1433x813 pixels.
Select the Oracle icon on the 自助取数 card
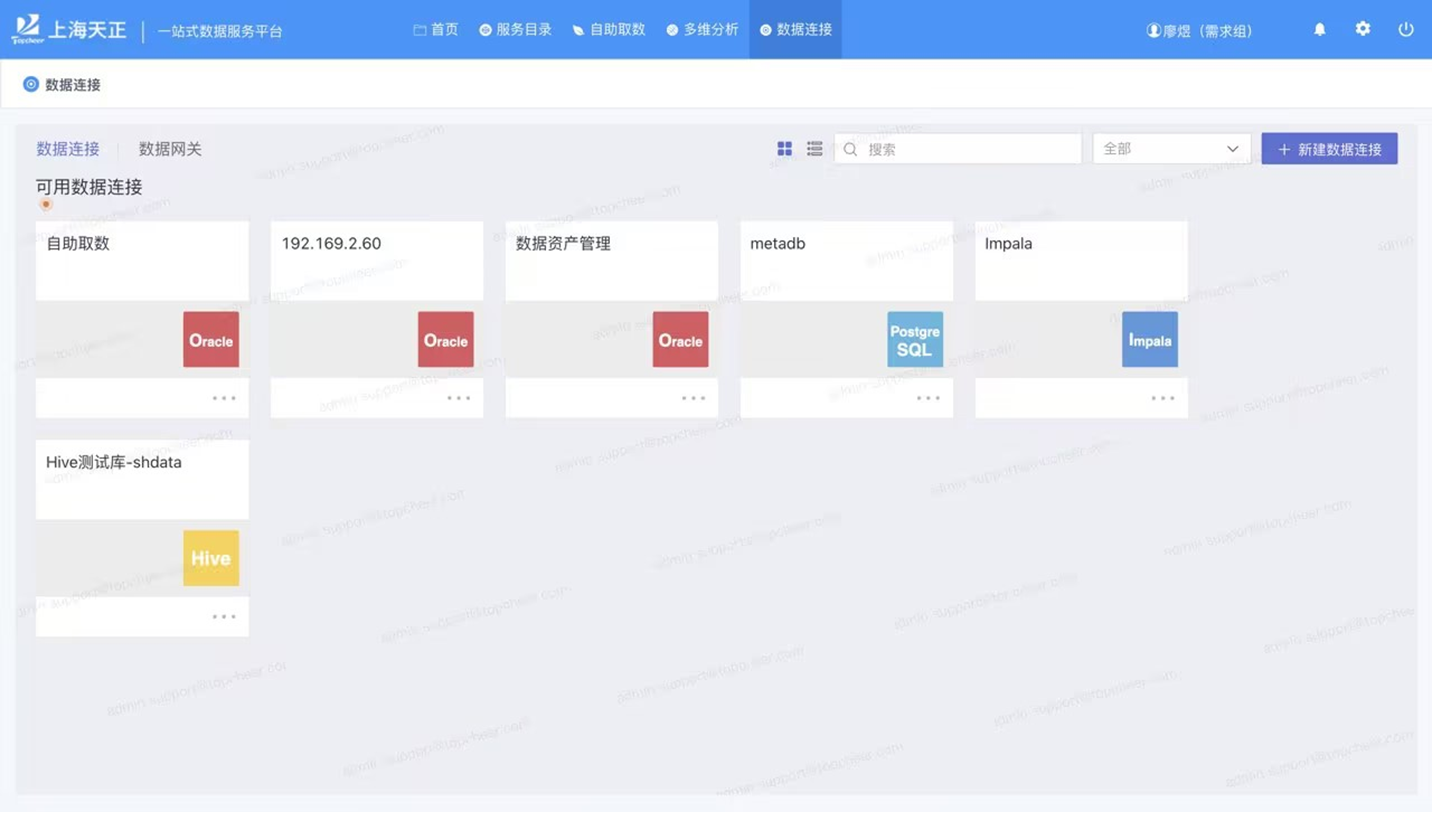tap(210, 339)
